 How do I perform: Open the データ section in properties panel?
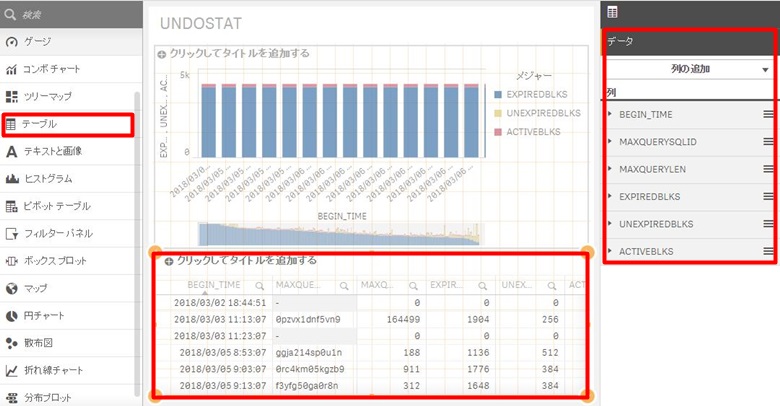pos(690,42)
